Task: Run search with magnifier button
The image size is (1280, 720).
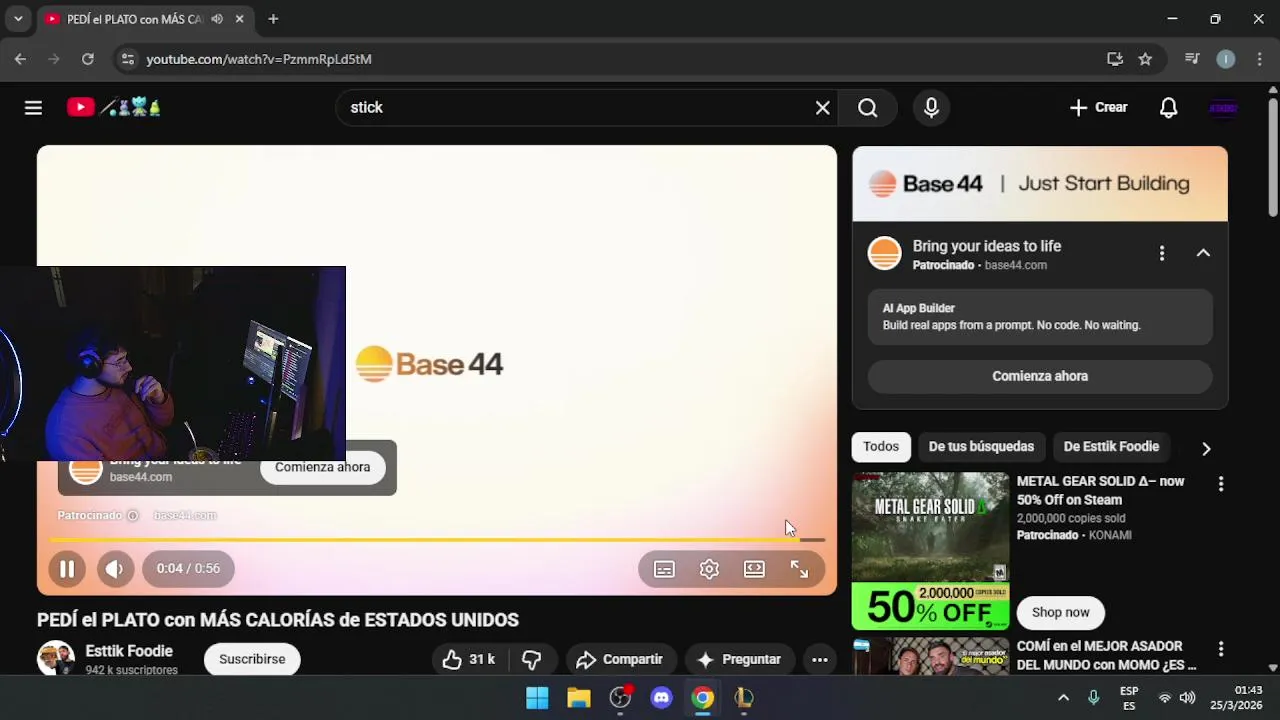Action: [867, 108]
